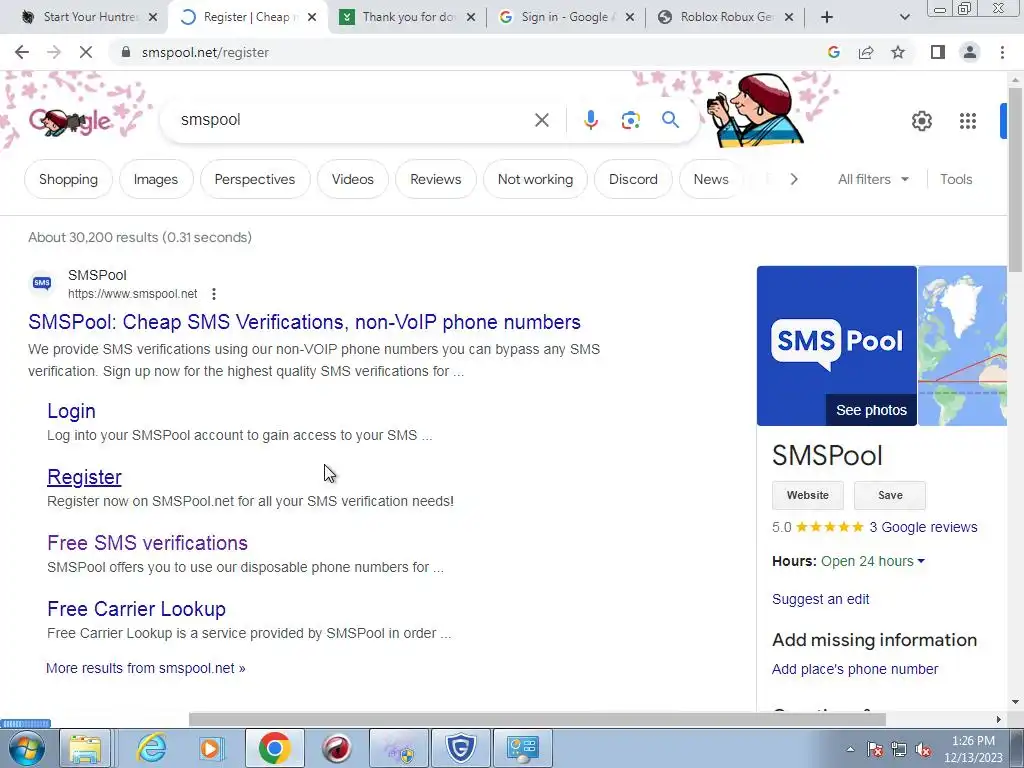View the SMSPool See photos thumbnail
Viewport: 1024px width, 768px height.
click(x=837, y=345)
